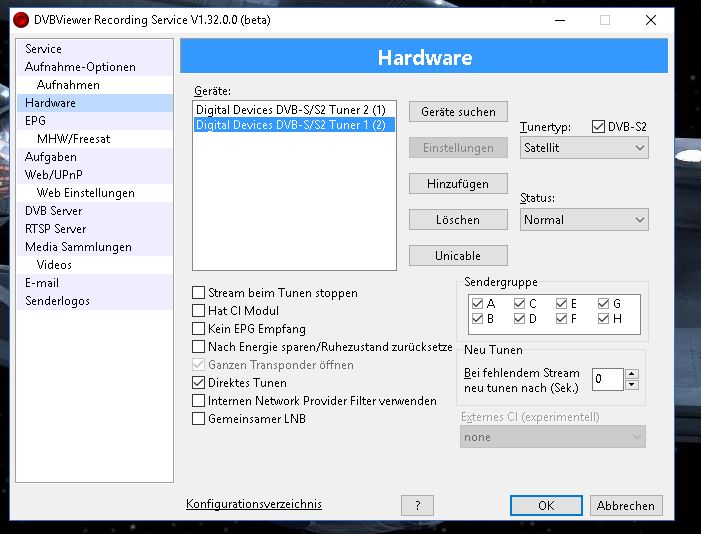
Task: Confirm with the OK button
Action: click(x=546, y=506)
